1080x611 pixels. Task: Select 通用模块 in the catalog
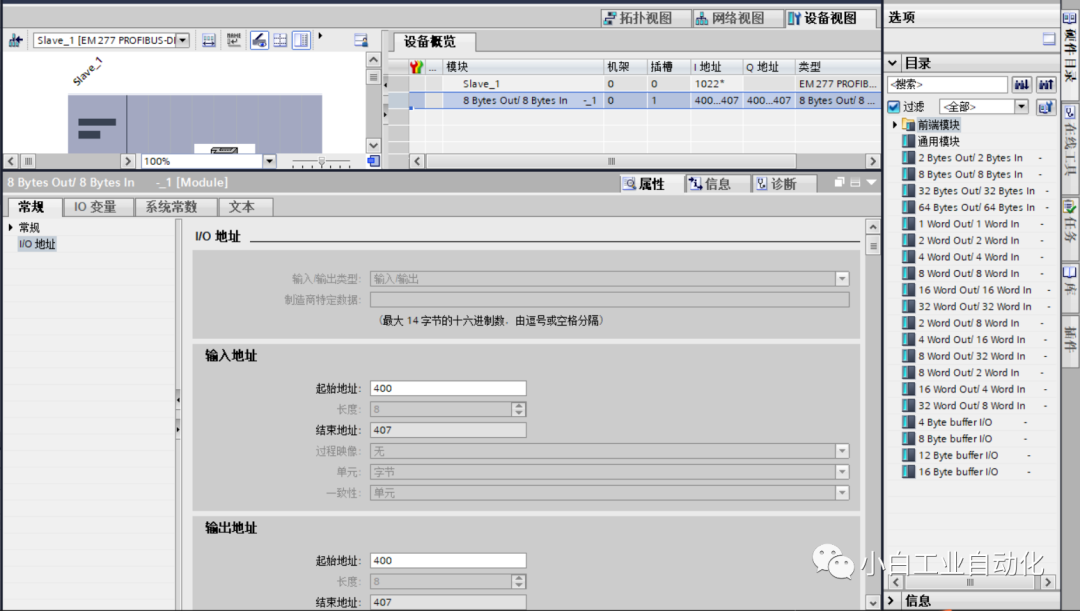point(938,141)
